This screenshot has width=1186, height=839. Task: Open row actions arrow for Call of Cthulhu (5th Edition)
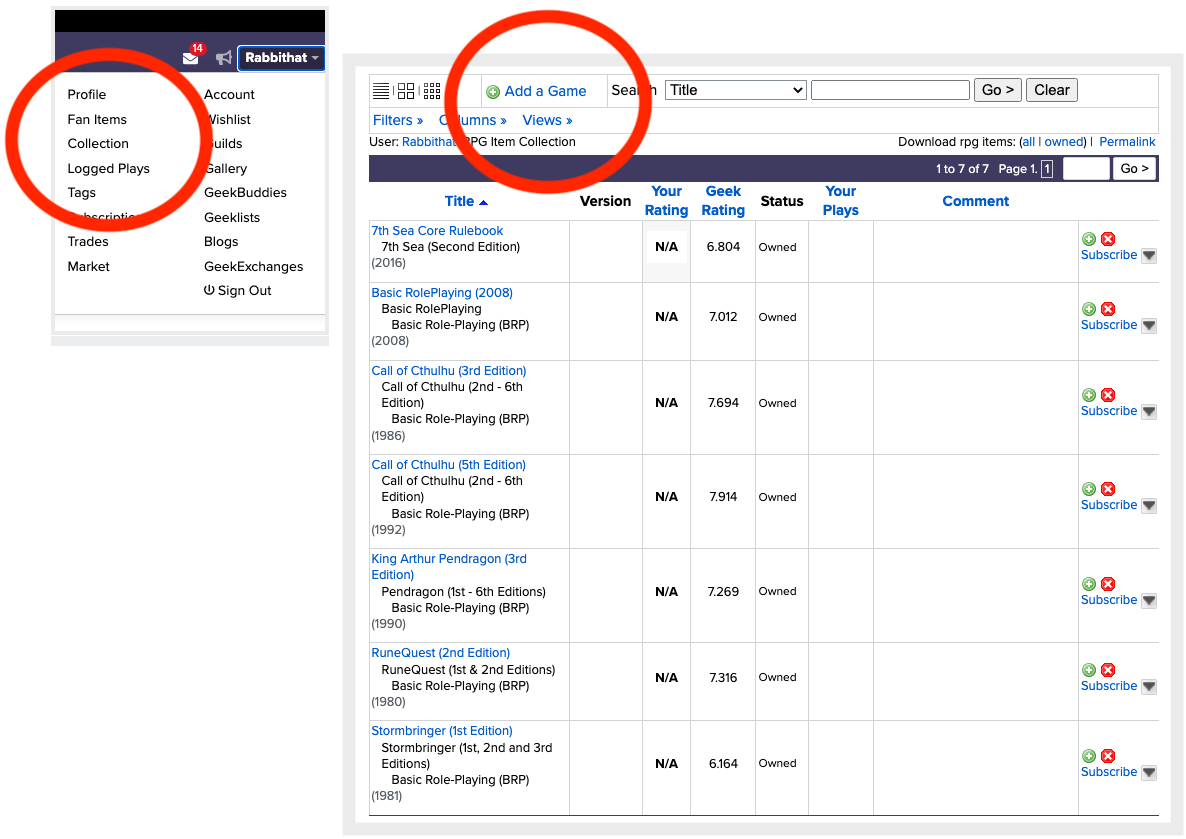pyautogui.click(x=1149, y=506)
